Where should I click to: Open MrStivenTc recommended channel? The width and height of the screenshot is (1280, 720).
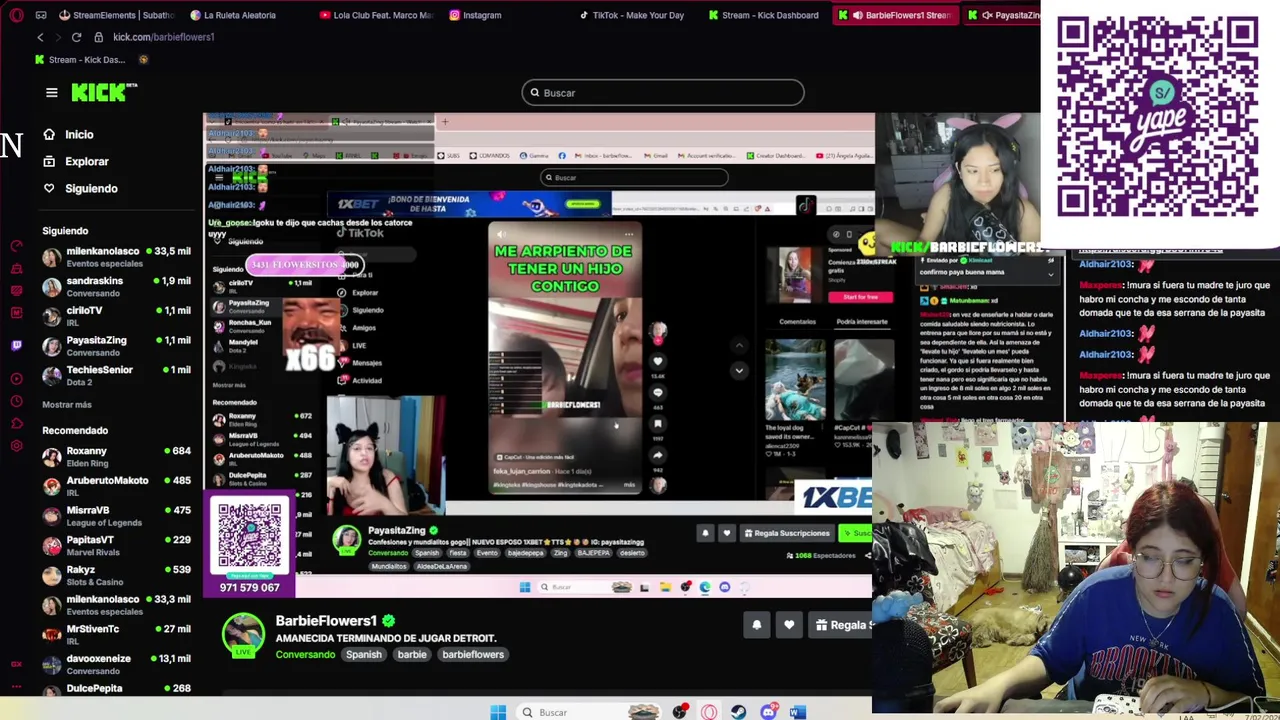point(116,634)
